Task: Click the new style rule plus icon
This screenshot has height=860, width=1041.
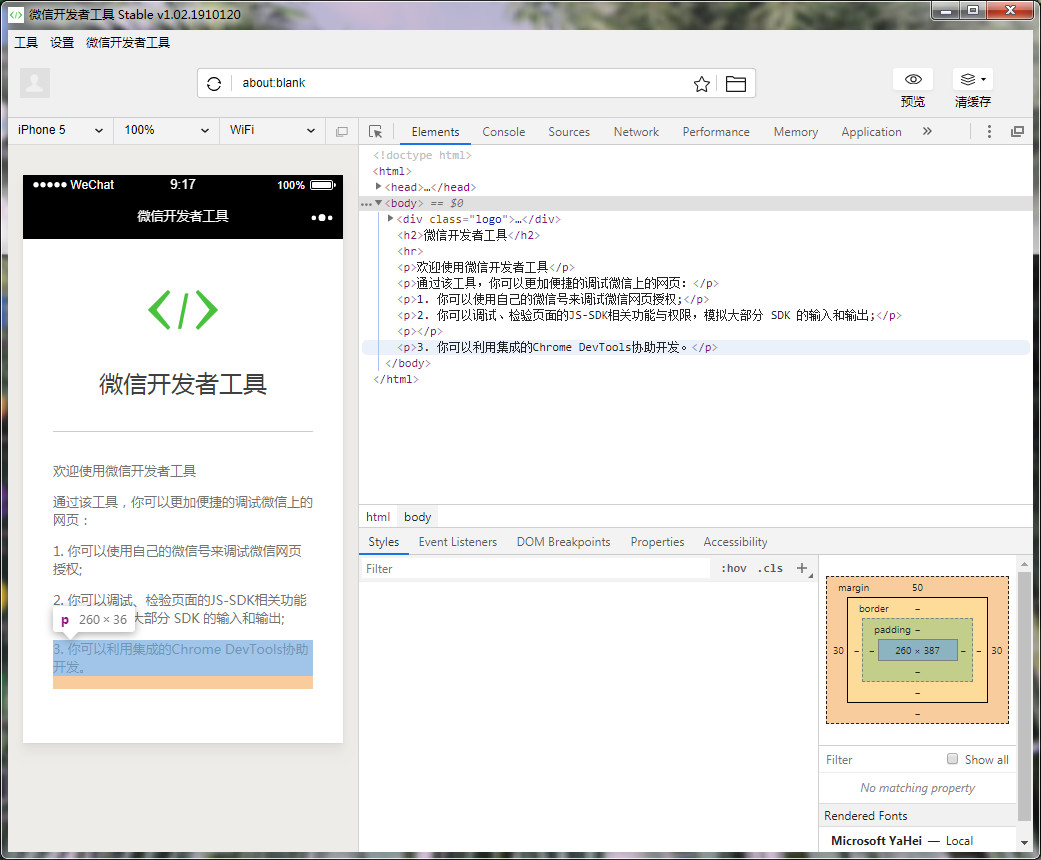Action: [x=802, y=568]
